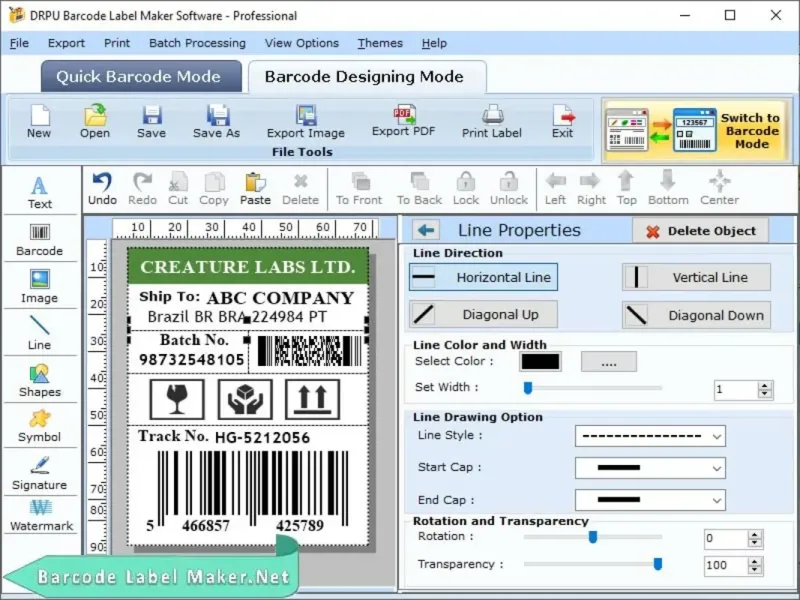Click the Exit icon in File Tools

coord(562,121)
